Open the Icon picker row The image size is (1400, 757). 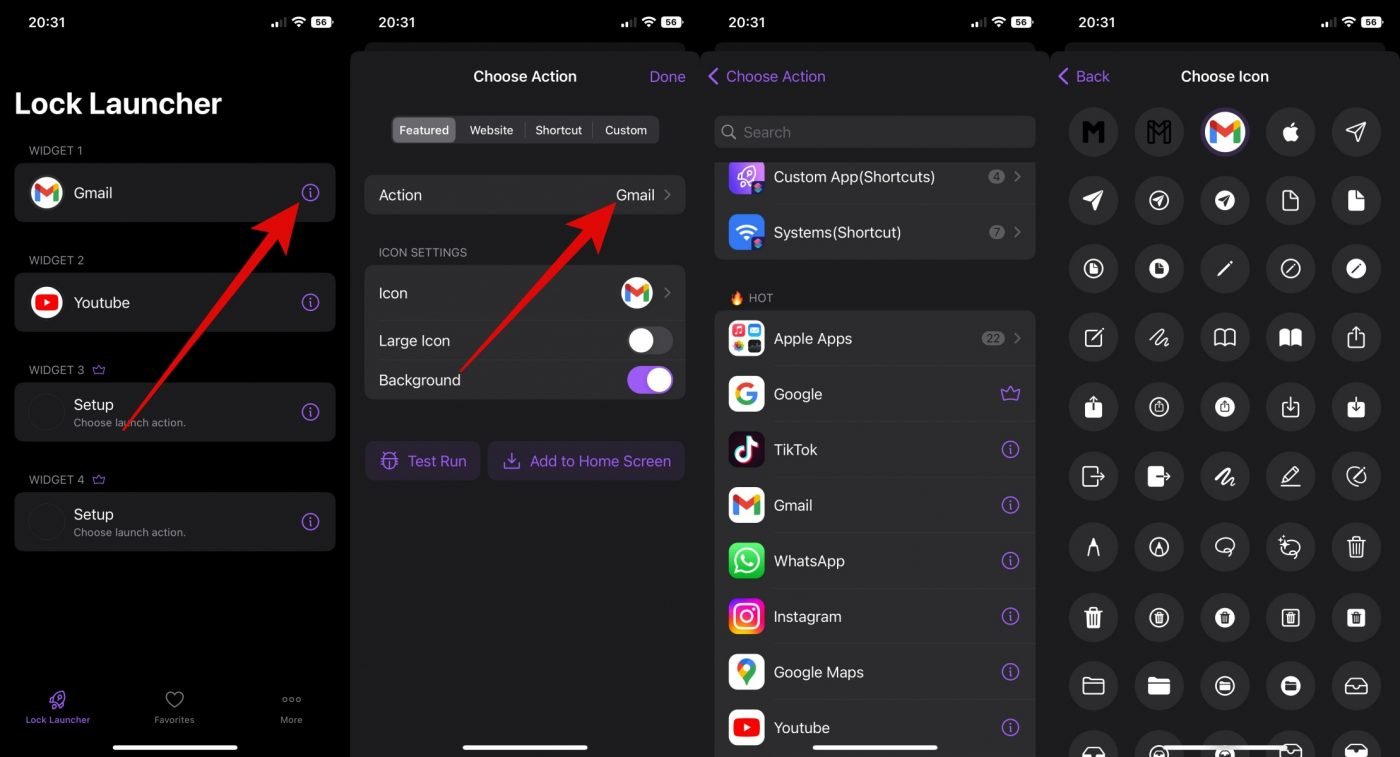pyautogui.click(x=525, y=293)
